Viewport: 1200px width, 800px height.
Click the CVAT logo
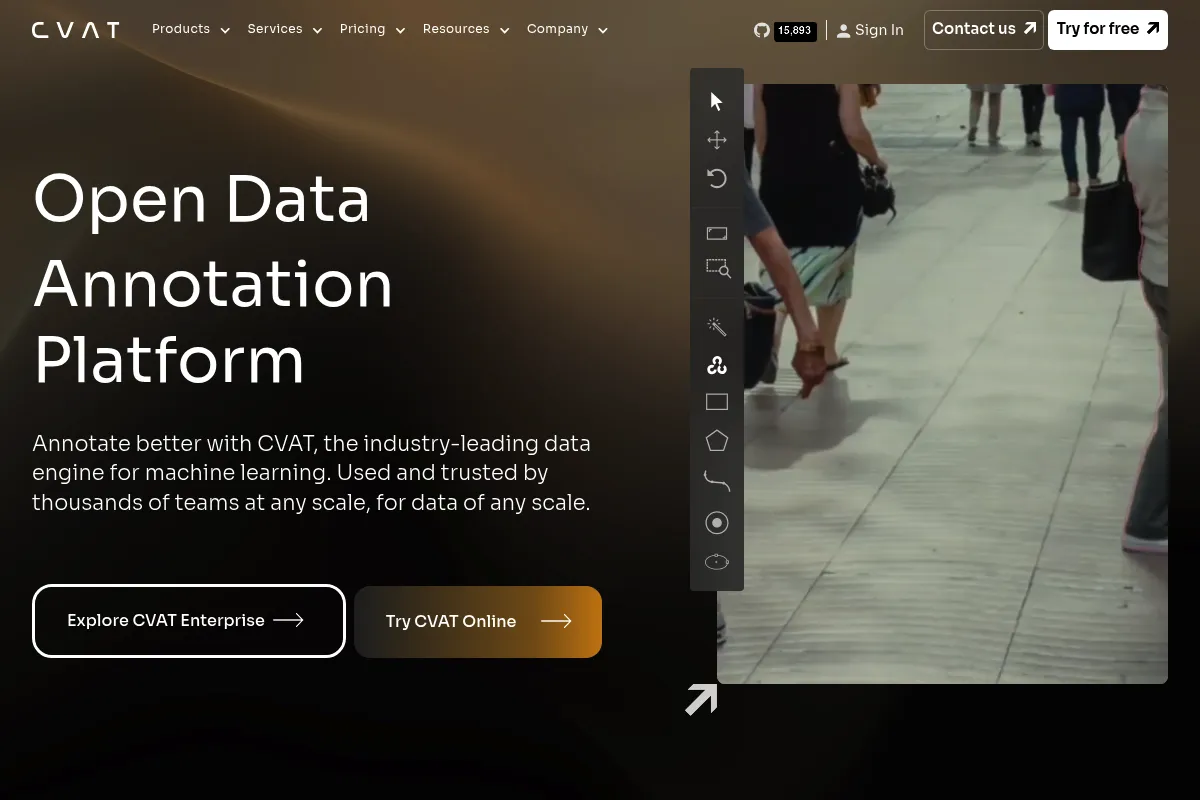(x=75, y=30)
